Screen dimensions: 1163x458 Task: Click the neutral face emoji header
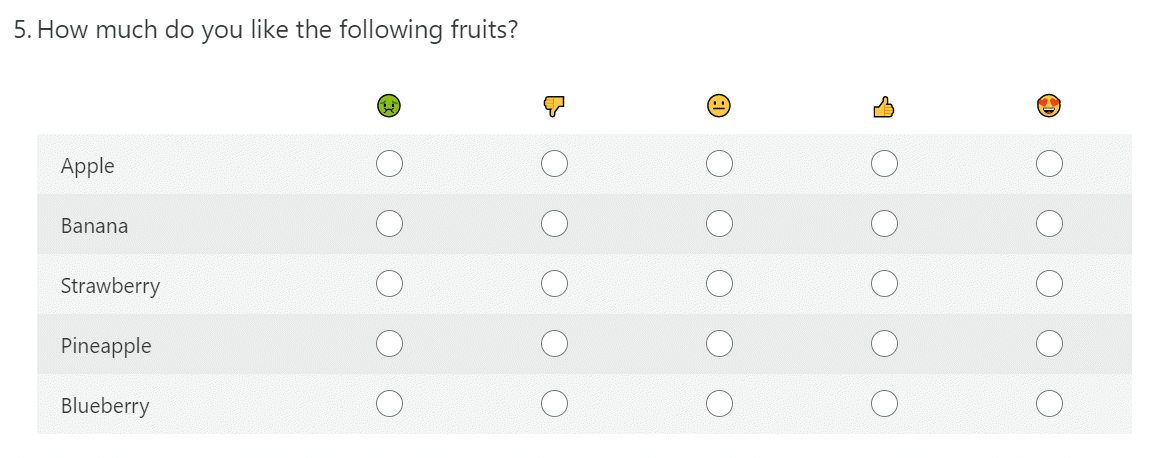pos(719,105)
